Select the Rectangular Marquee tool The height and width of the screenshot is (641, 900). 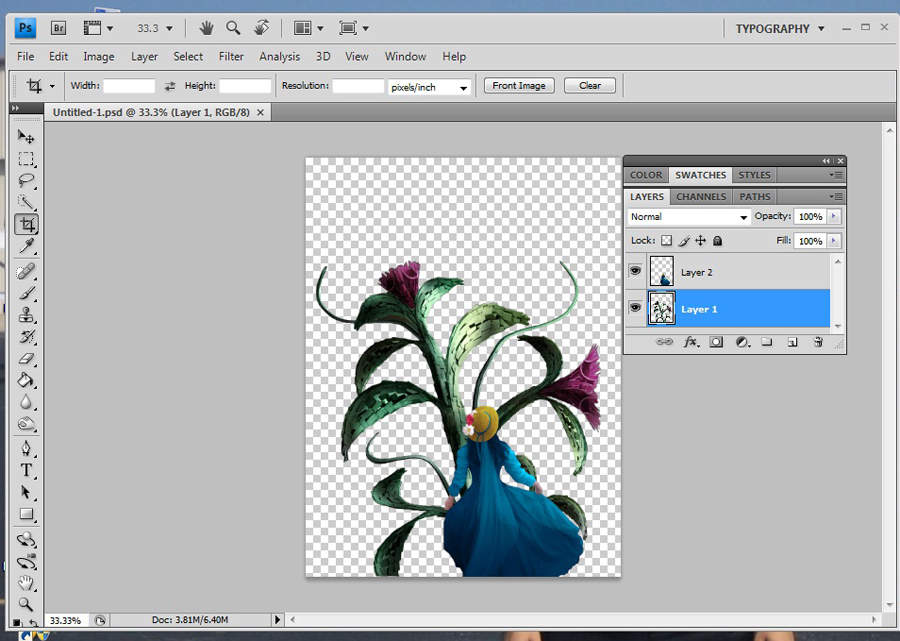(x=26, y=158)
